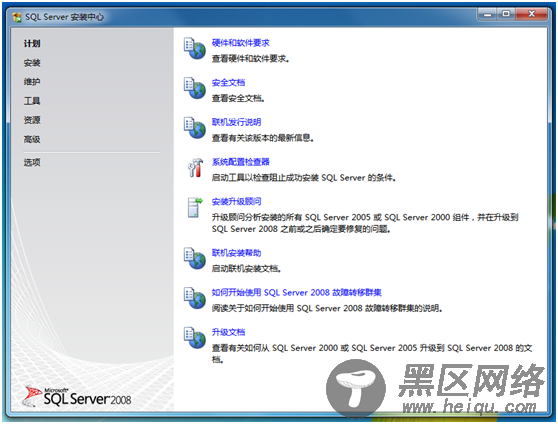The width and height of the screenshot is (558, 424).
Task: Click the description text 启动联机安装文档。
Action: [x=246, y=268]
